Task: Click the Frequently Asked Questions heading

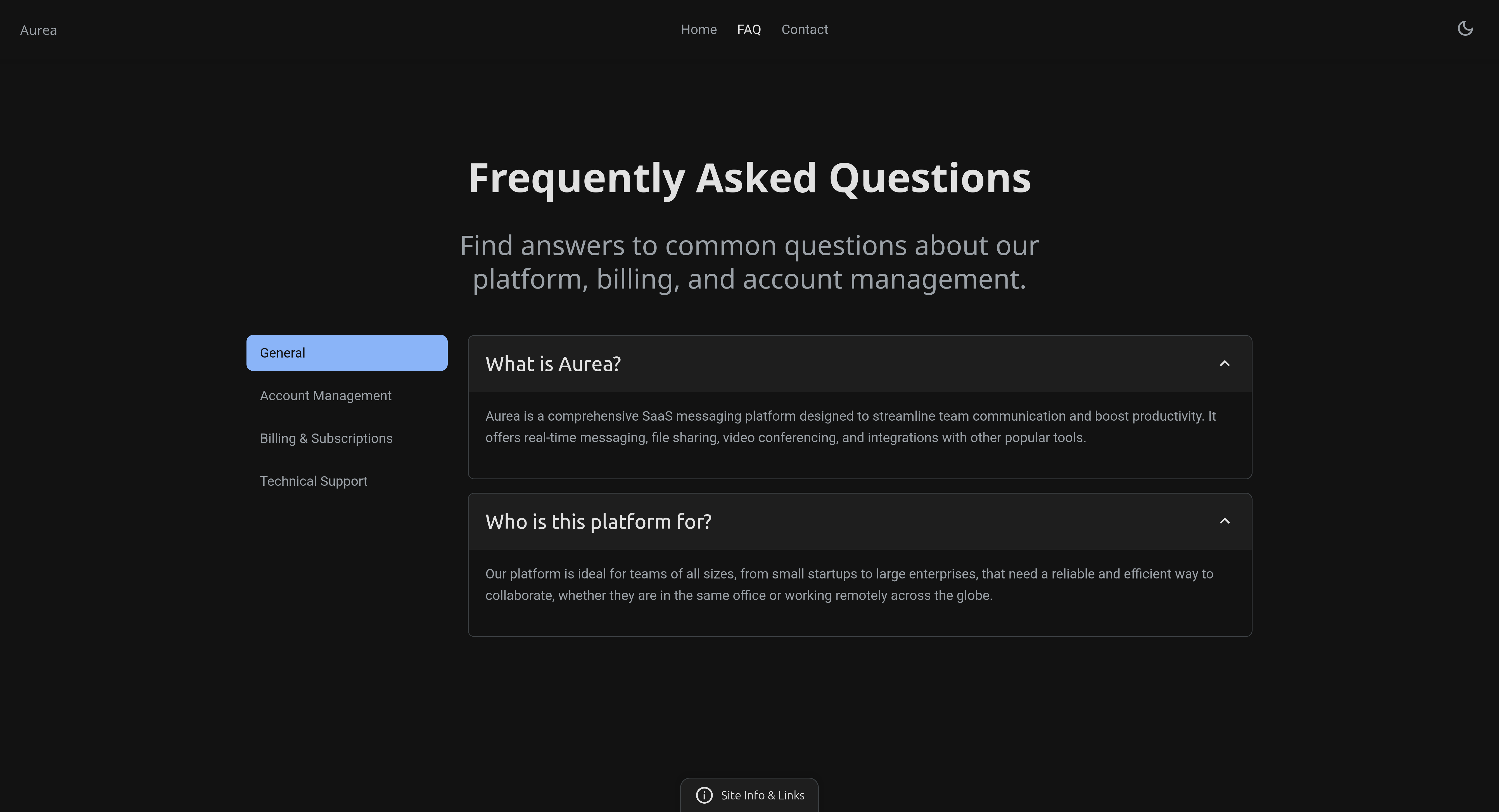Action: pos(749,178)
